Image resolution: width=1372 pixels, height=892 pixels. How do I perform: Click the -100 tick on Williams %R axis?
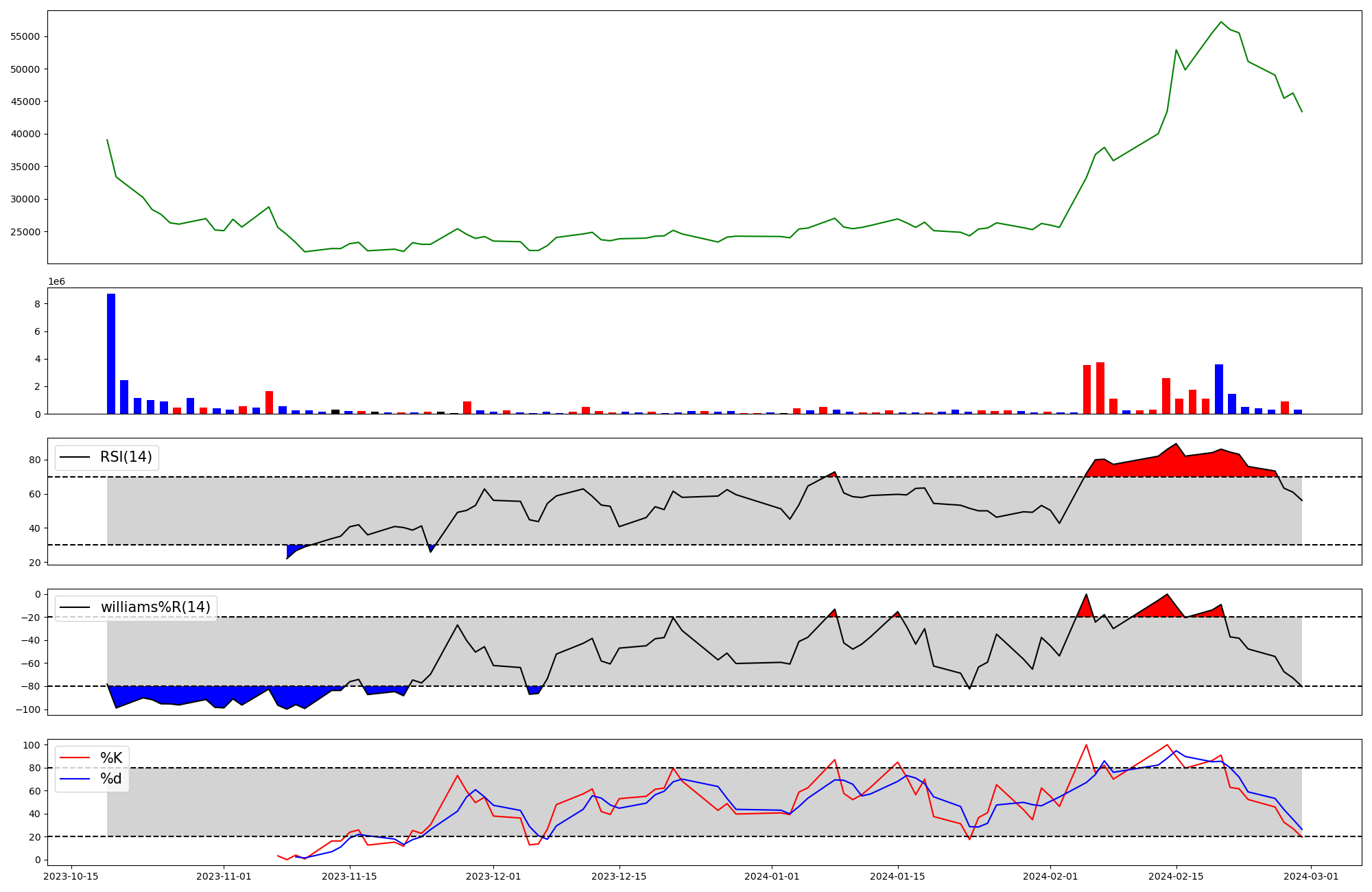click(27, 709)
